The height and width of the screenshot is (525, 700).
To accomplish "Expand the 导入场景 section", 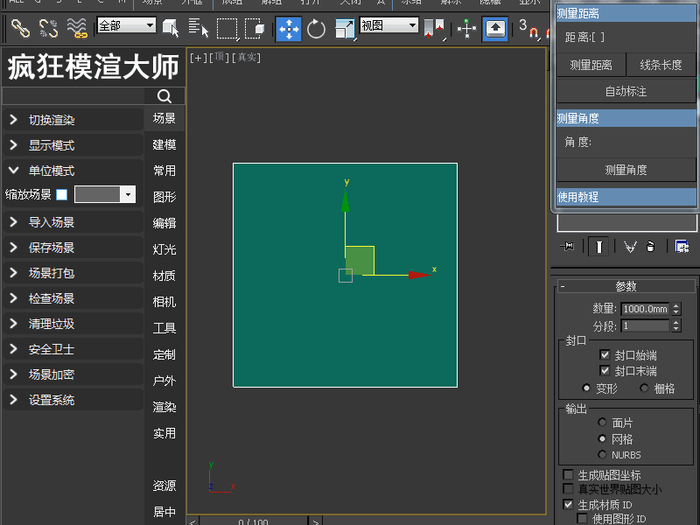I will [x=51, y=222].
